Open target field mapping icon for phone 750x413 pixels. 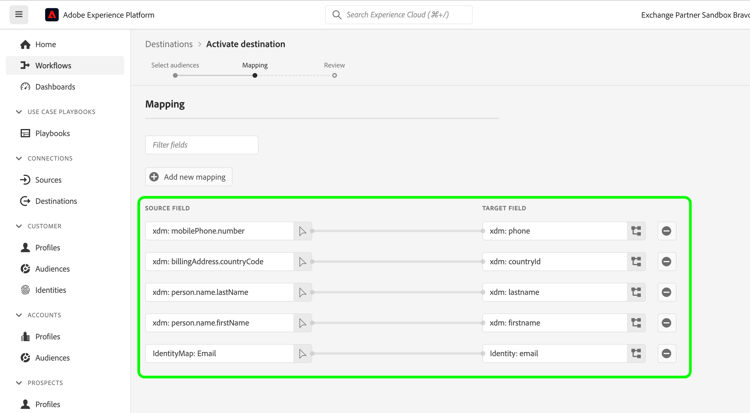[x=636, y=231]
